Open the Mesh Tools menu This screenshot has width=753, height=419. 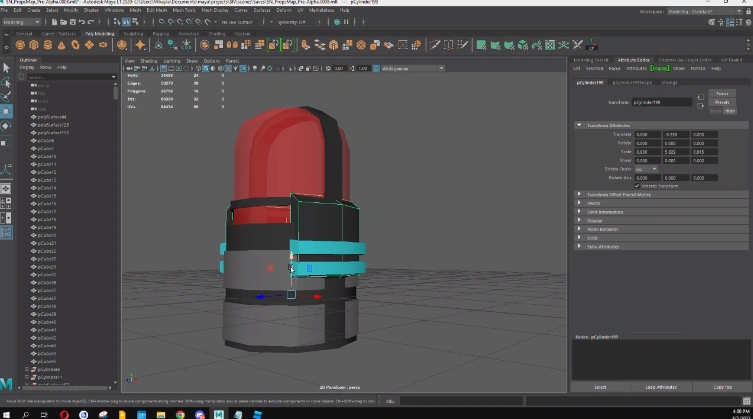[184, 10]
